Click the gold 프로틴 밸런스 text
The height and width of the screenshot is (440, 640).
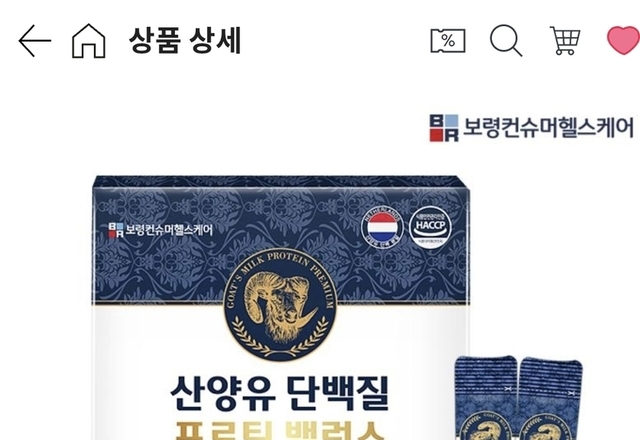280,429
